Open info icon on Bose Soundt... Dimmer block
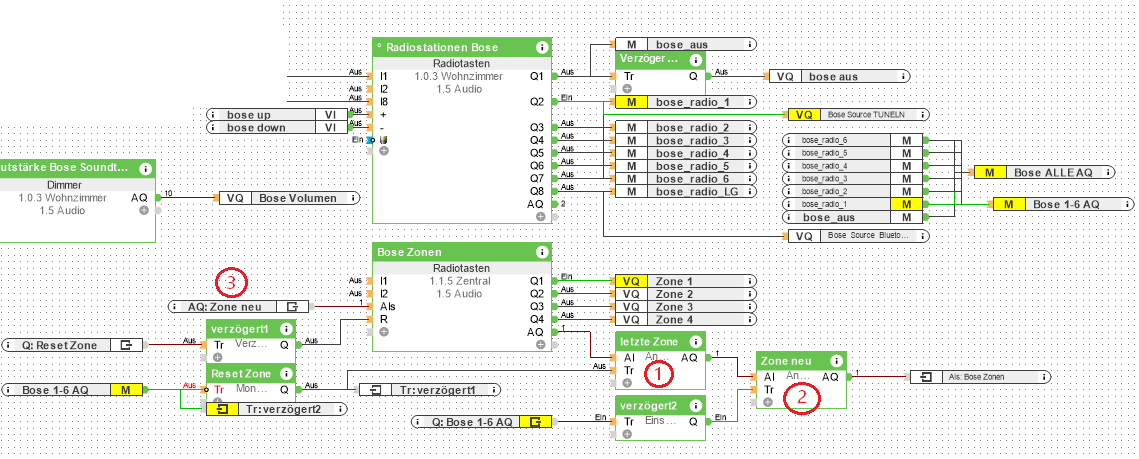This screenshot has height=459, width=1139. [145, 168]
